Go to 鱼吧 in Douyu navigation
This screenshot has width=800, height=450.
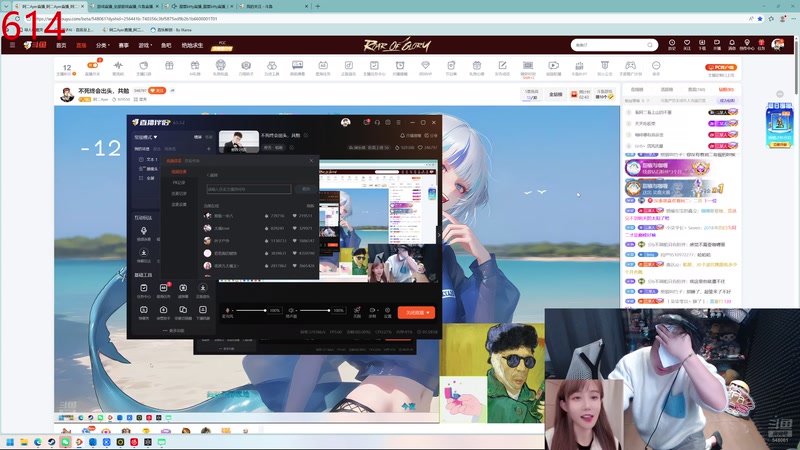pos(166,45)
